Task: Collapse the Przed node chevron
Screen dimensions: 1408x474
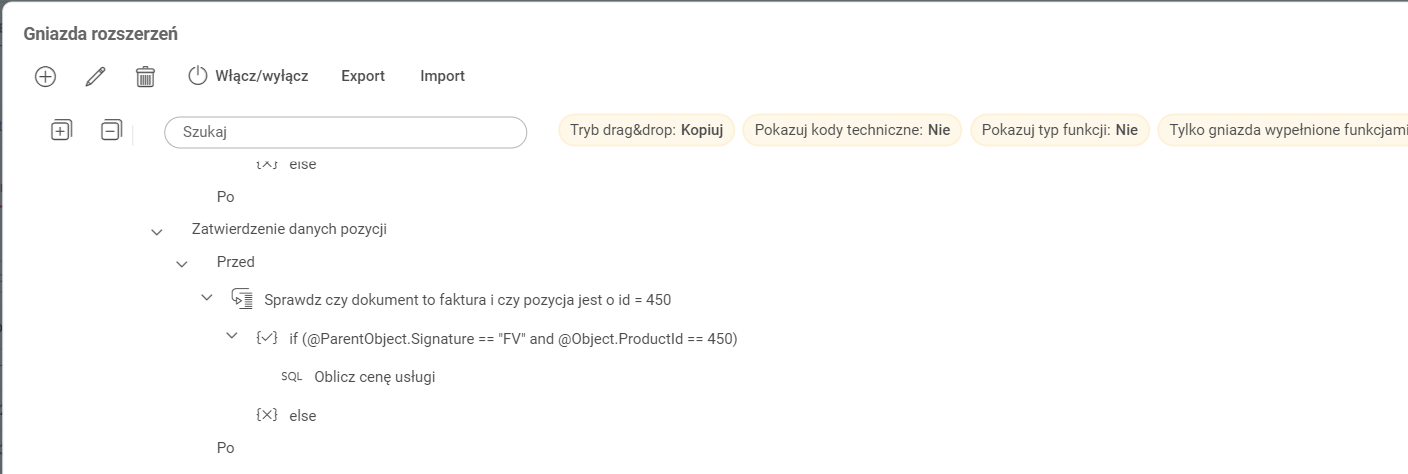Action: click(x=181, y=263)
